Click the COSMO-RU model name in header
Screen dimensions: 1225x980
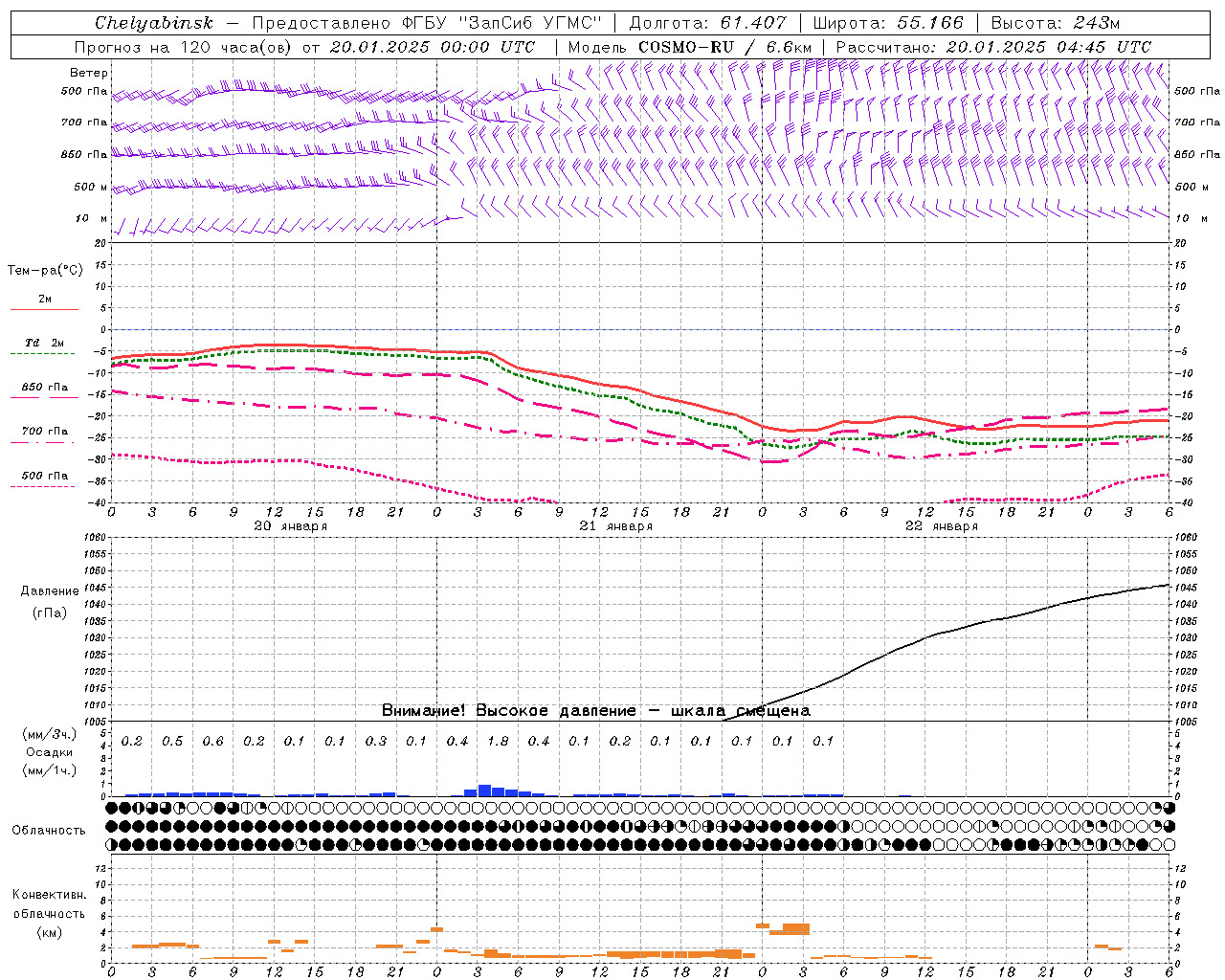[685, 47]
